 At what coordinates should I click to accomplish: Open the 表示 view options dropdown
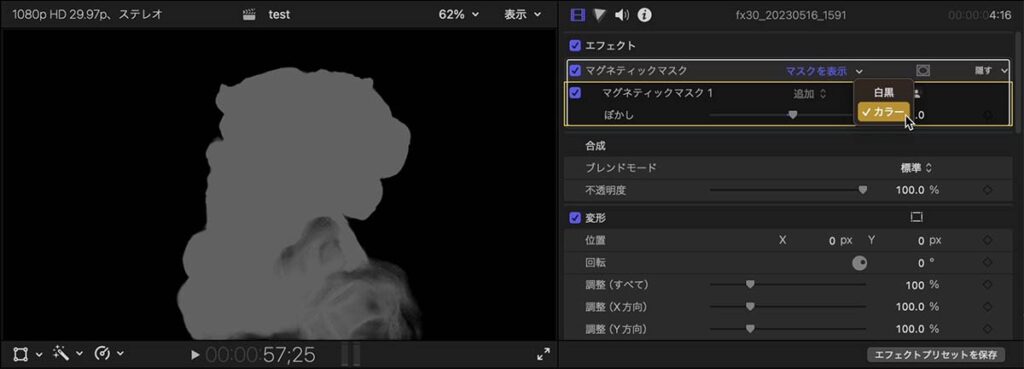point(522,14)
